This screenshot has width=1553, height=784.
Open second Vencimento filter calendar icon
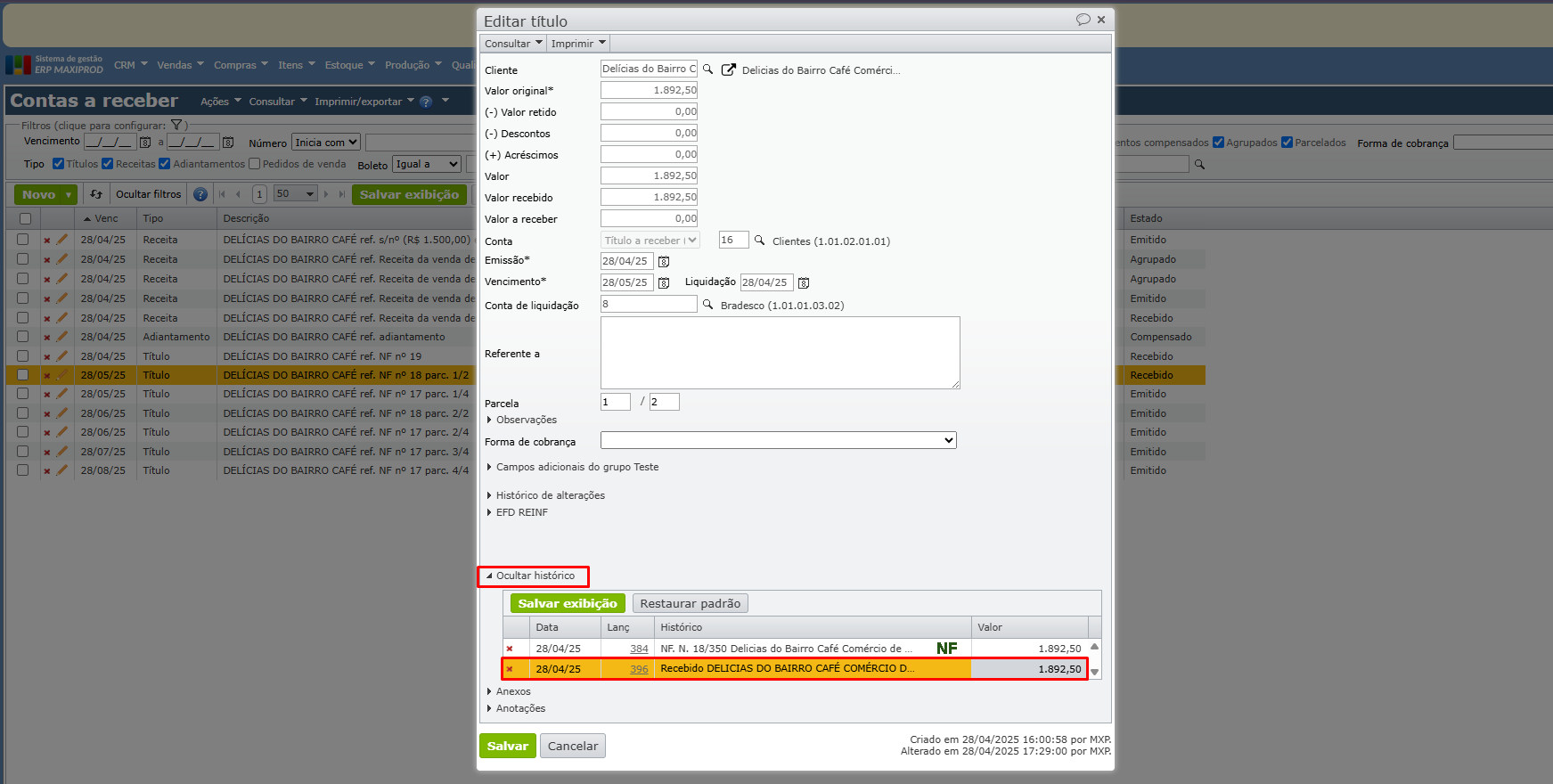pyautogui.click(x=228, y=143)
